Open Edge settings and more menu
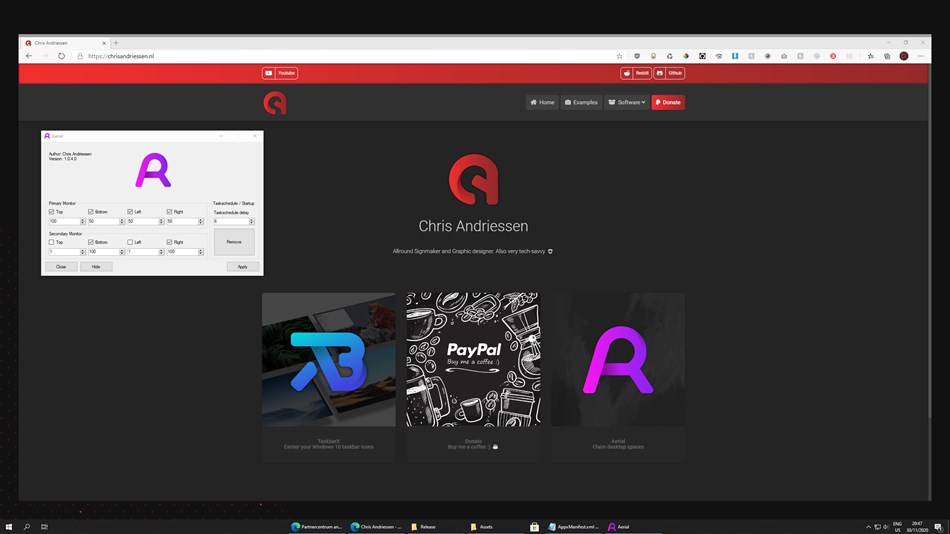950x534 pixels. (921, 56)
